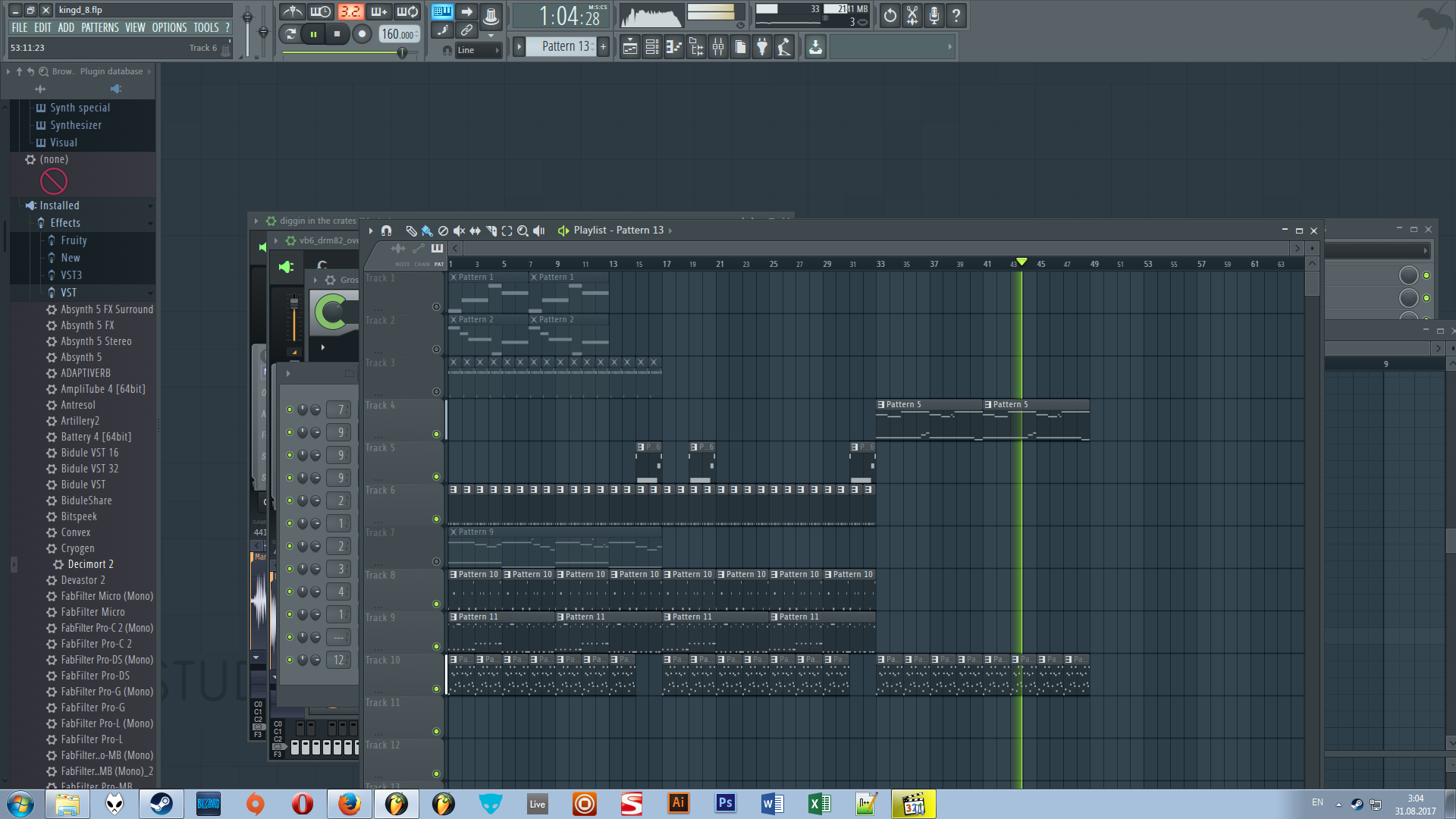Open undo history icon
1456x819 pixels.
(890, 15)
